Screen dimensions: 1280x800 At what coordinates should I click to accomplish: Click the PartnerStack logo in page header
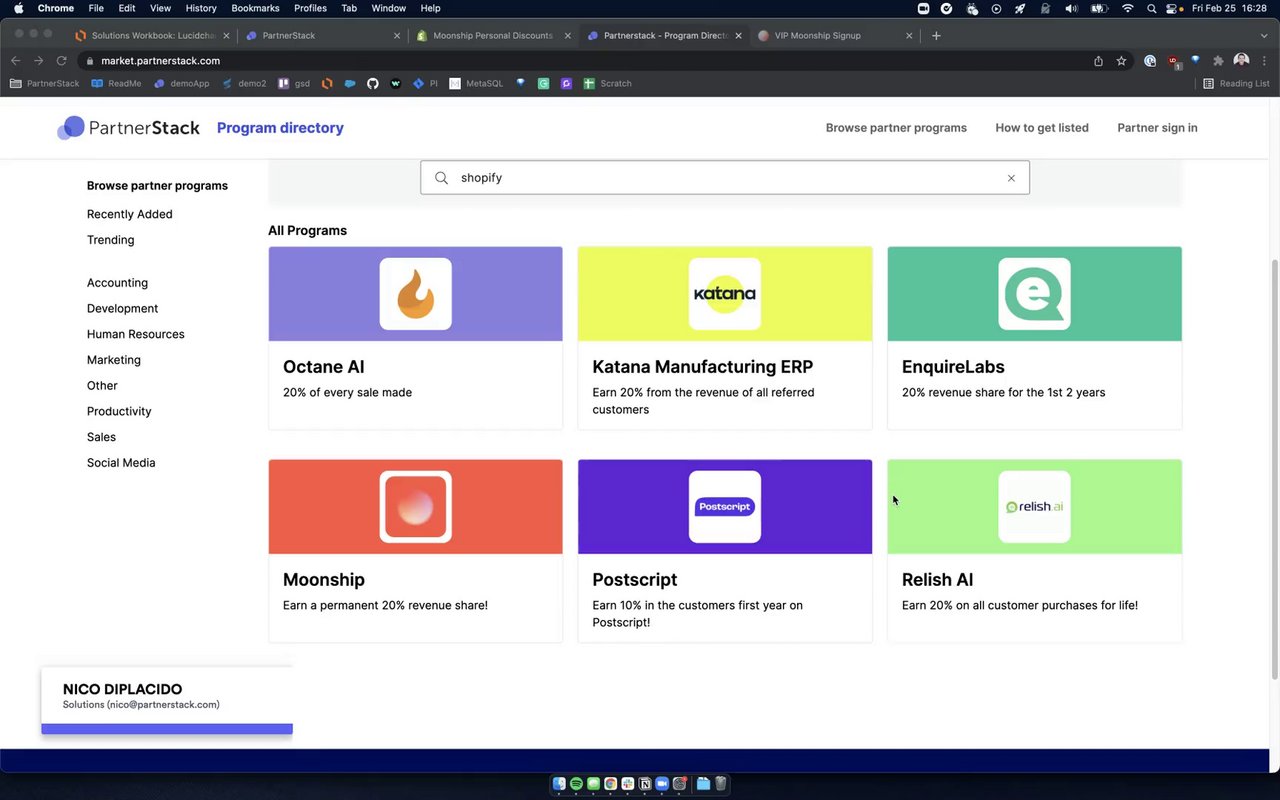click(x=129, y=128)
